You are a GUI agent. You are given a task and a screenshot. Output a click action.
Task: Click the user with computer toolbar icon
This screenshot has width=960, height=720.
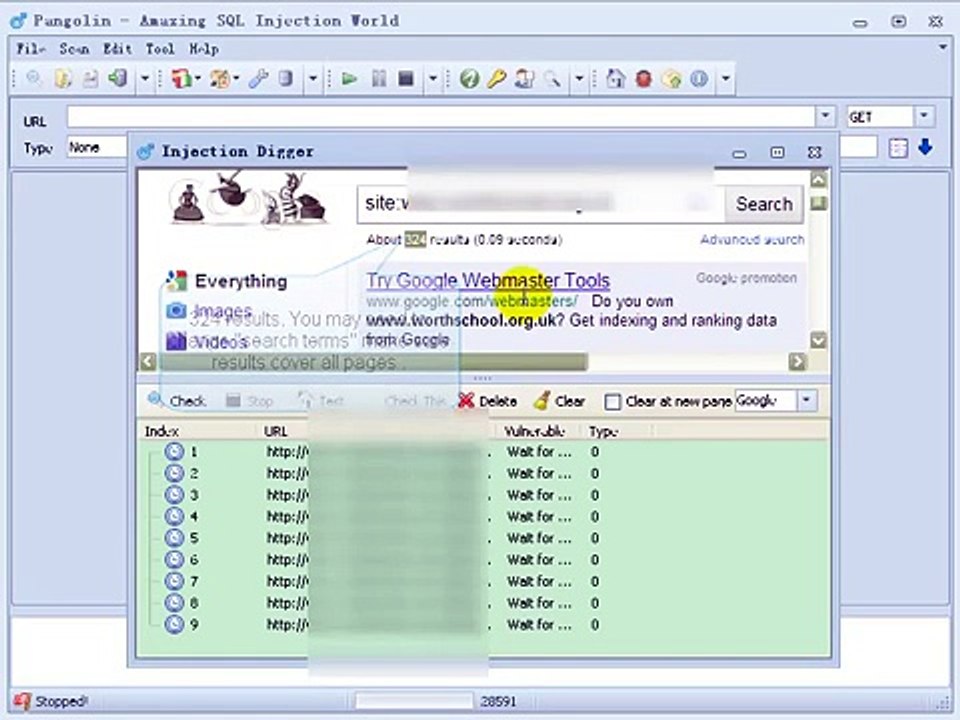pyautogui.click(x=524, y=78)
